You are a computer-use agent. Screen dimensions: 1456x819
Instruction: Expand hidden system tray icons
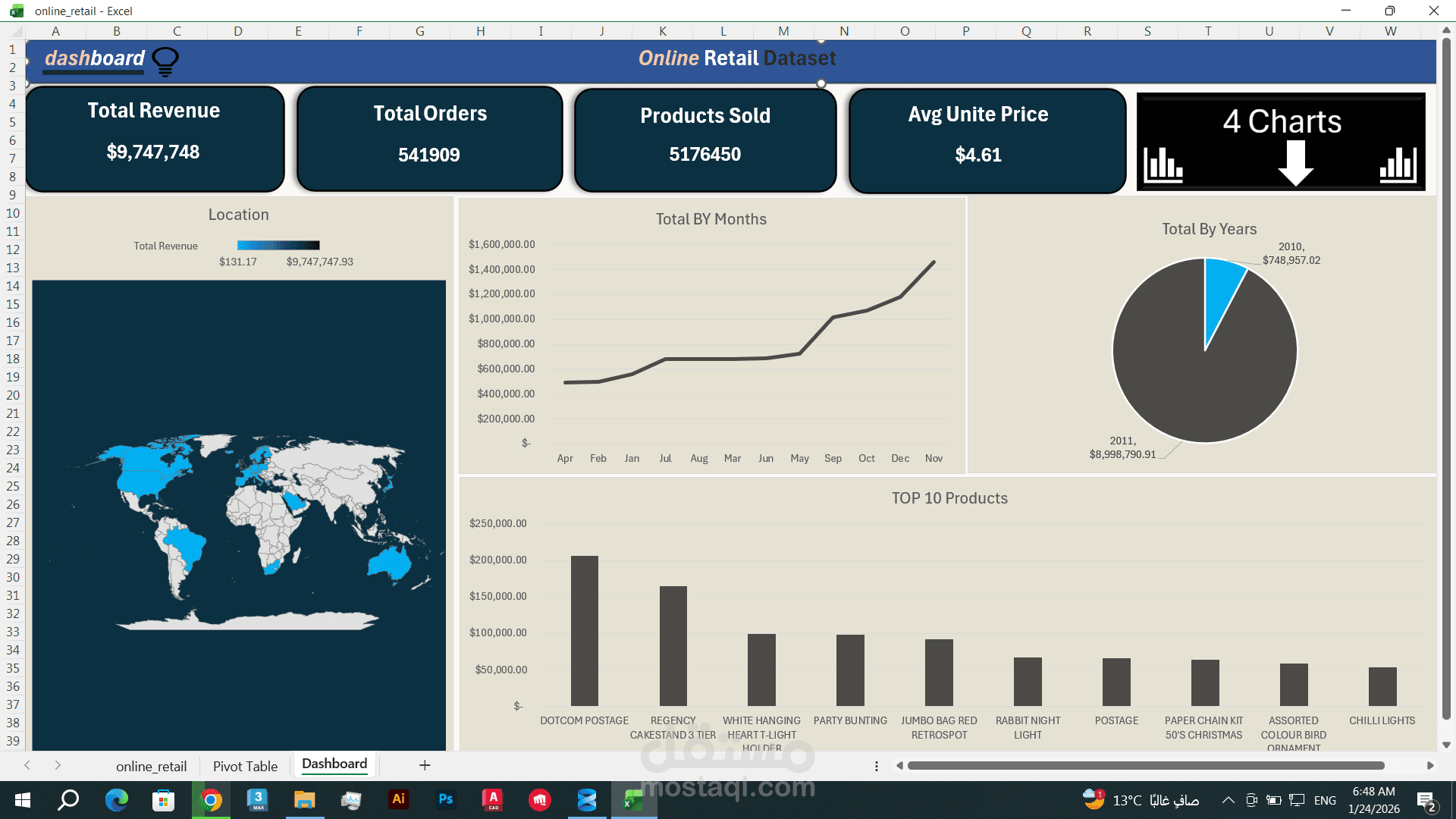1227,800
